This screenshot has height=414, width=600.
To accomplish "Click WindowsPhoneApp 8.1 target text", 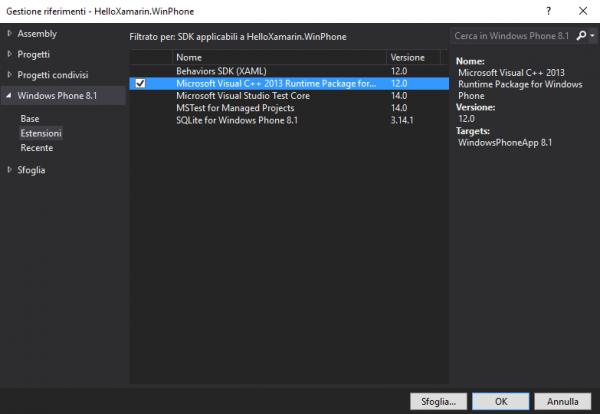I will point(505,143).
